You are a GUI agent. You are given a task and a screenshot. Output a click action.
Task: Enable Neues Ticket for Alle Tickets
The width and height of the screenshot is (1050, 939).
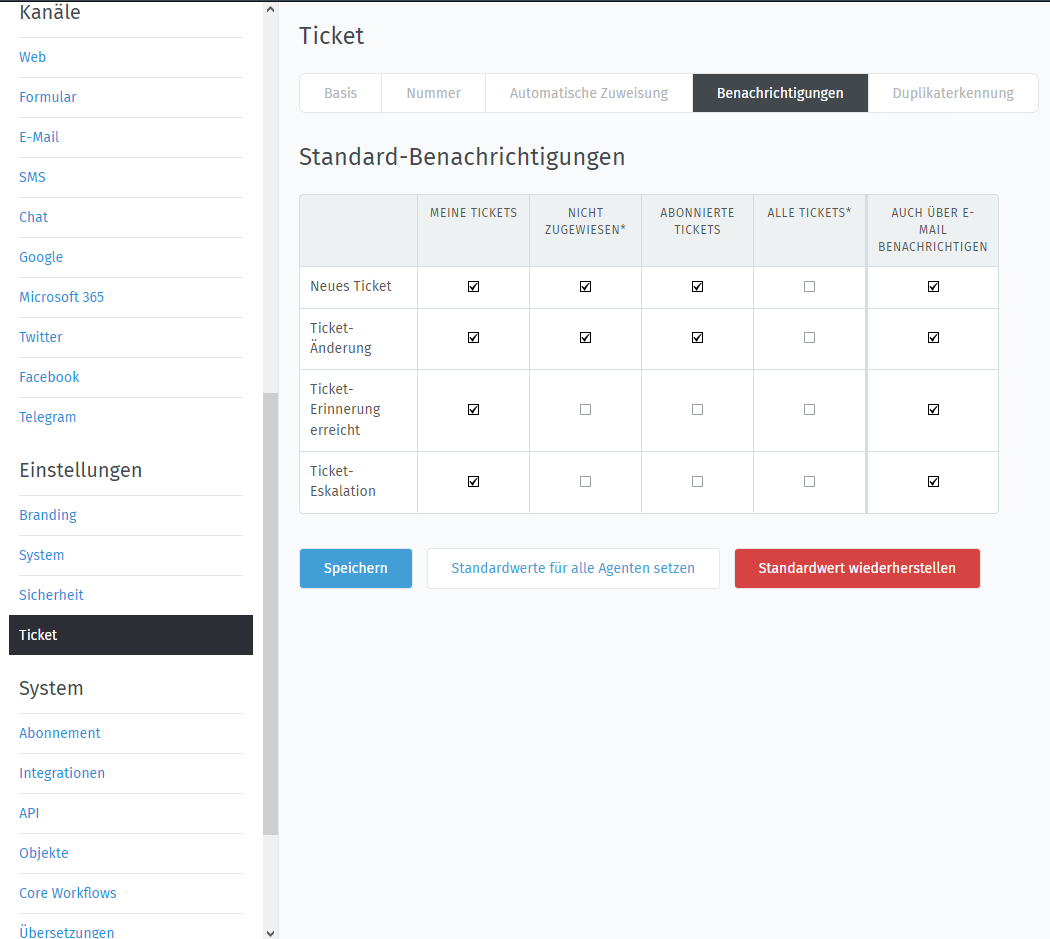[809, 287]
